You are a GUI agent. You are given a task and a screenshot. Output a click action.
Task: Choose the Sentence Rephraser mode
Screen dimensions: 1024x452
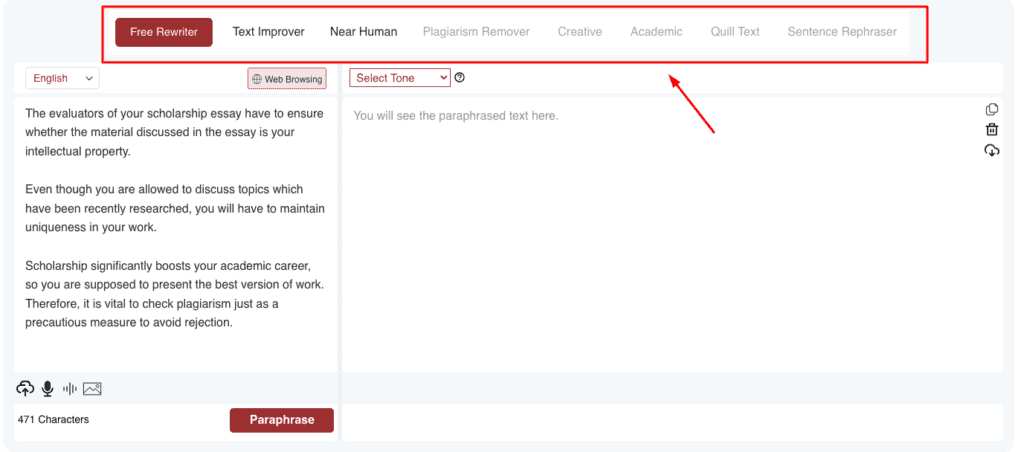[x=842, y=32]
